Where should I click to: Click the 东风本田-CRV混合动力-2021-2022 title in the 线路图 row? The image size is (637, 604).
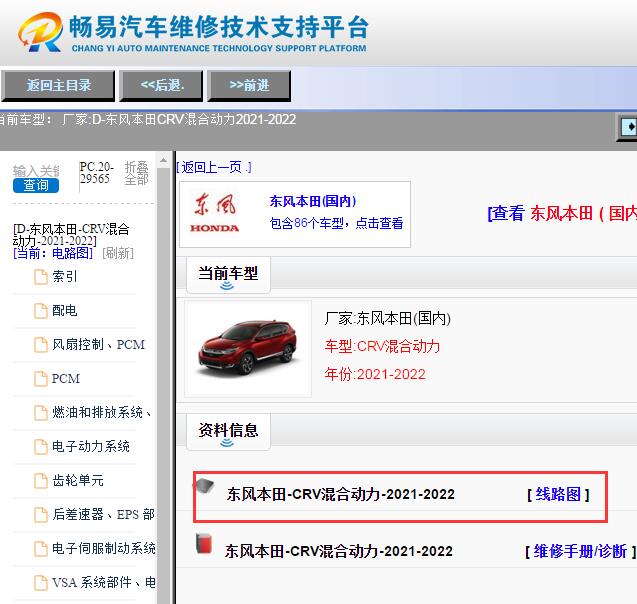pyautogui.click(x=340, y=494)
